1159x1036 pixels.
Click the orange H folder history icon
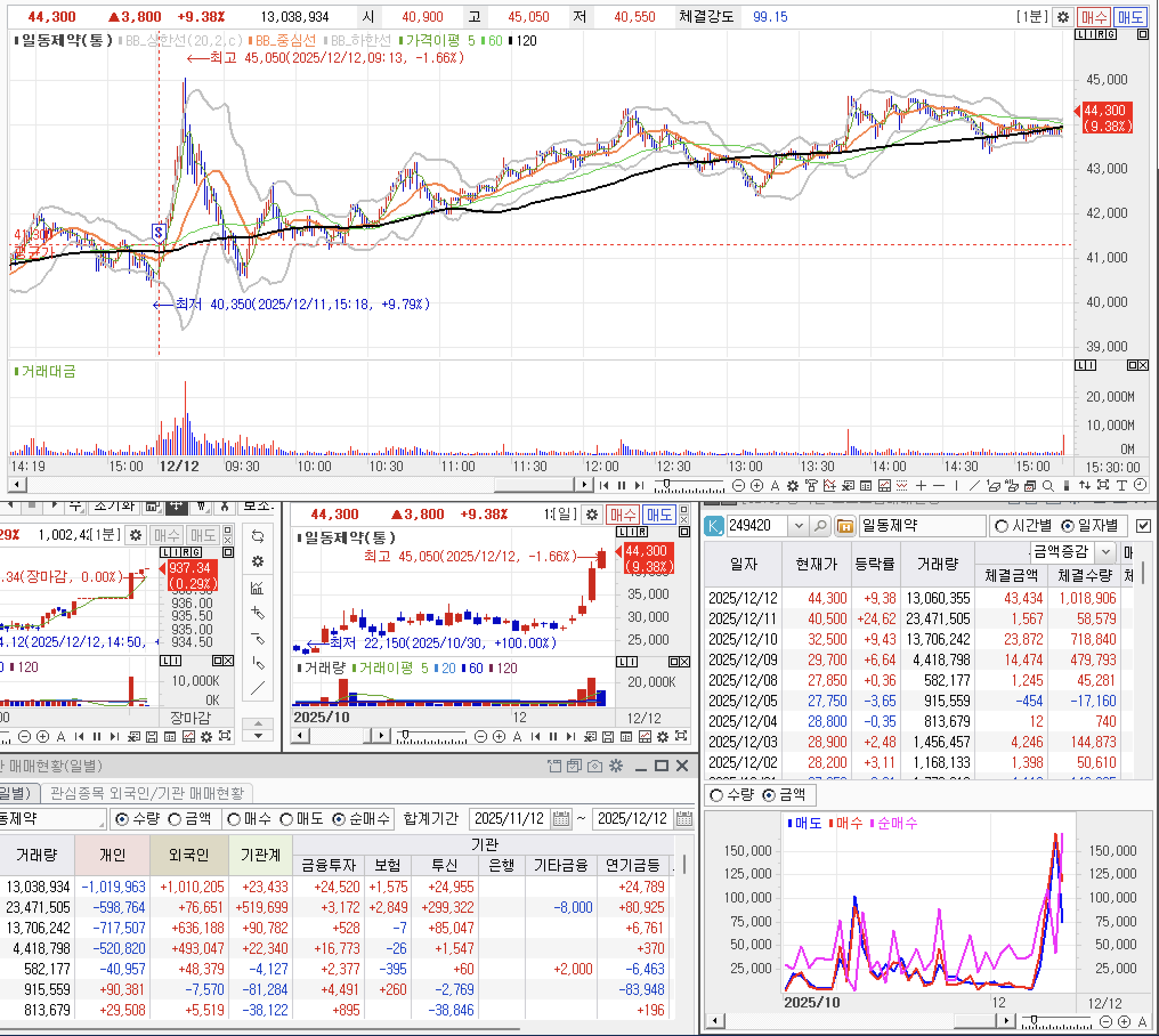845,525
